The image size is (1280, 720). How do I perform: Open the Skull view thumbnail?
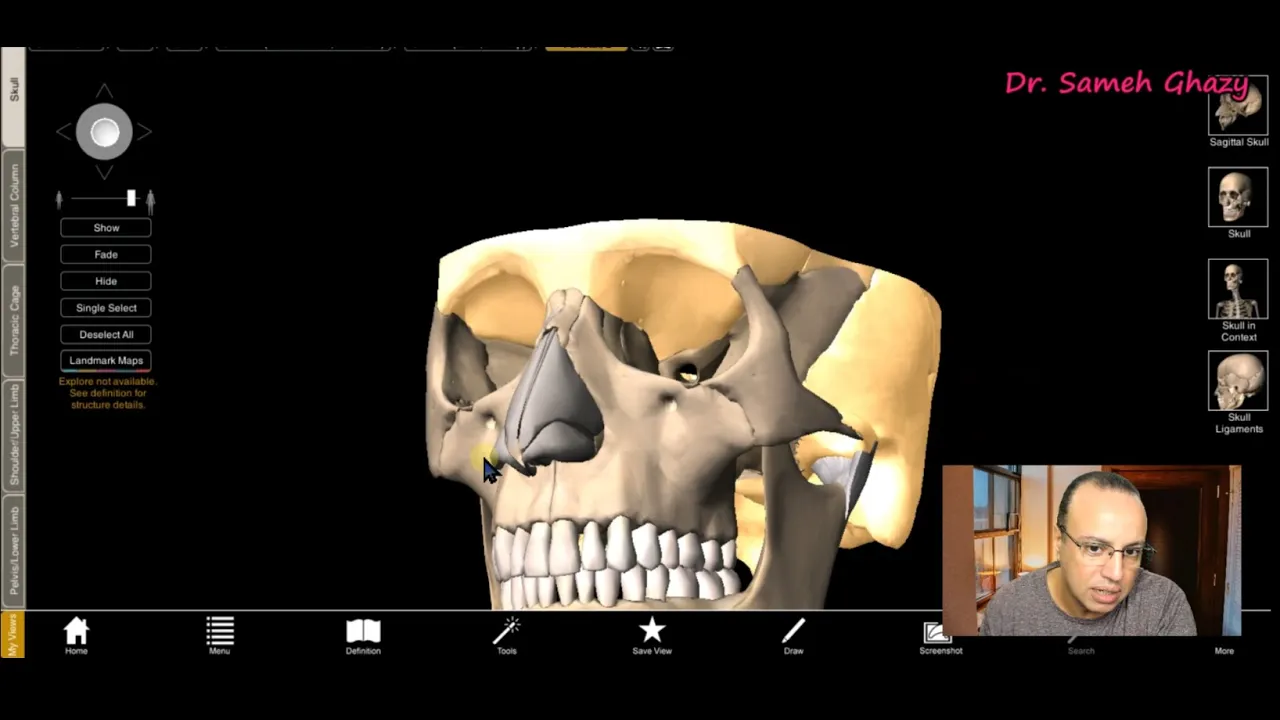[x=1238, y=203]
